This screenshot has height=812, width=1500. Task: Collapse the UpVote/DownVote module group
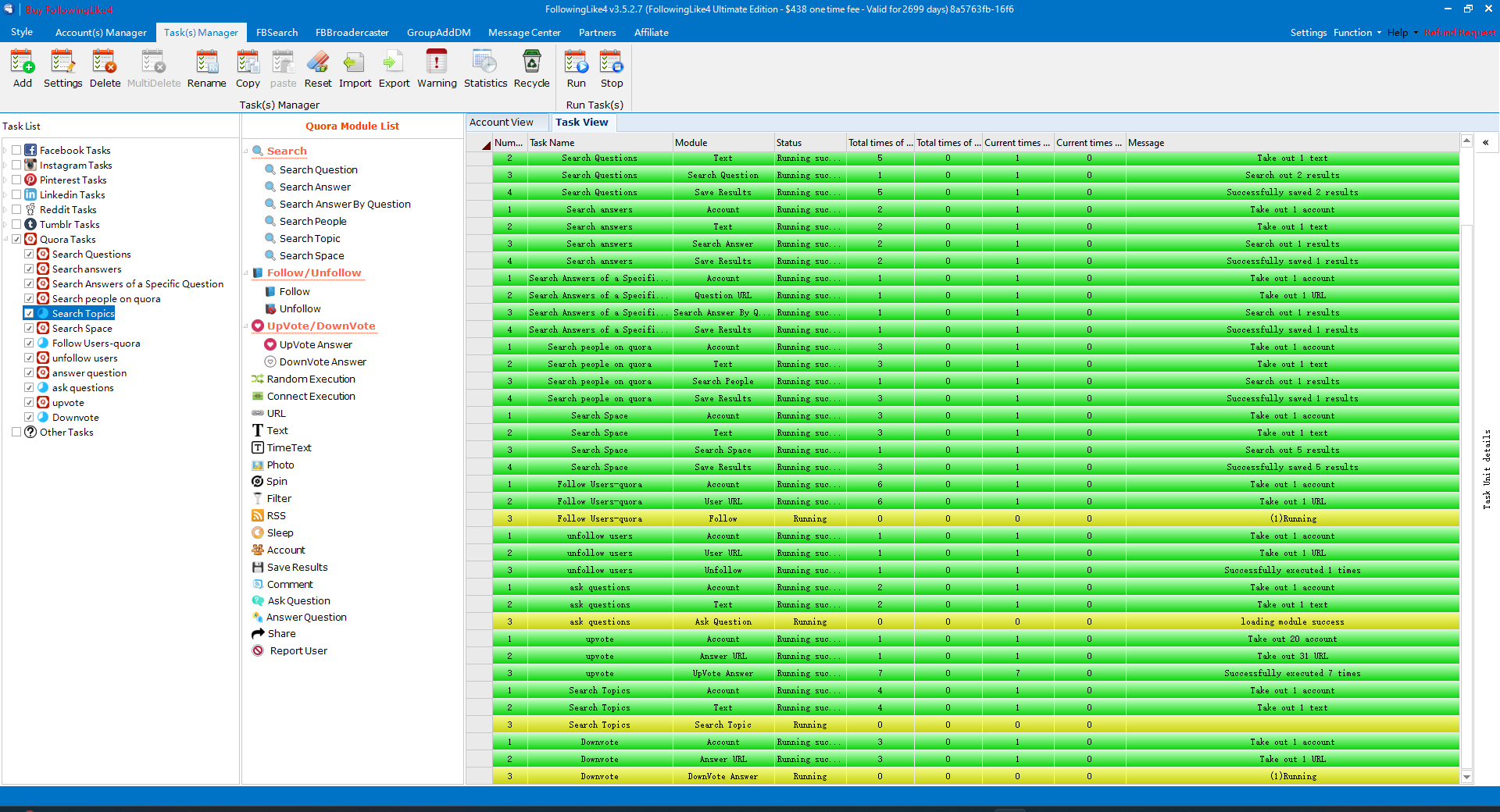click(246, 326)
